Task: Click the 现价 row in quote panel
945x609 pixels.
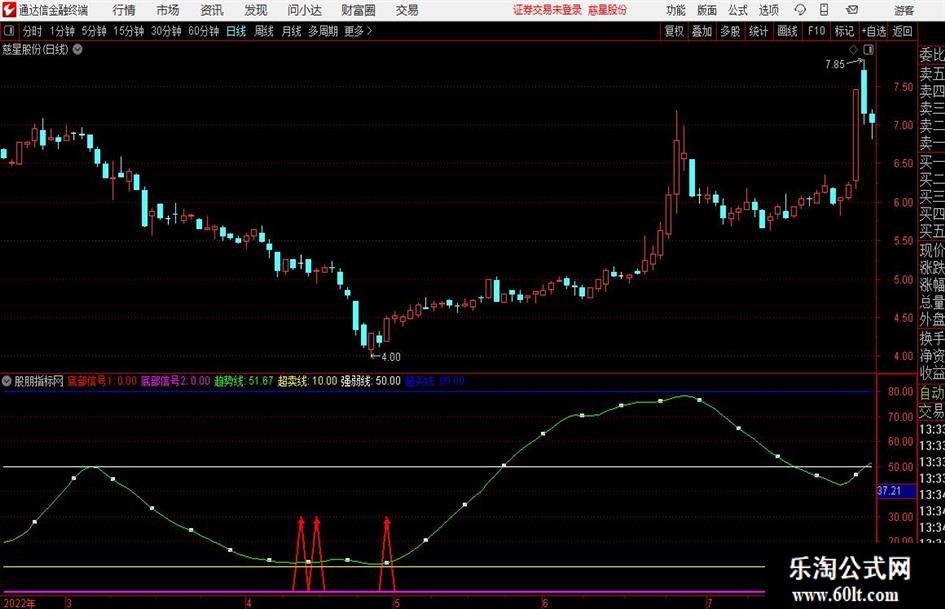Action: pyautogui.click(x=932, y=250)
